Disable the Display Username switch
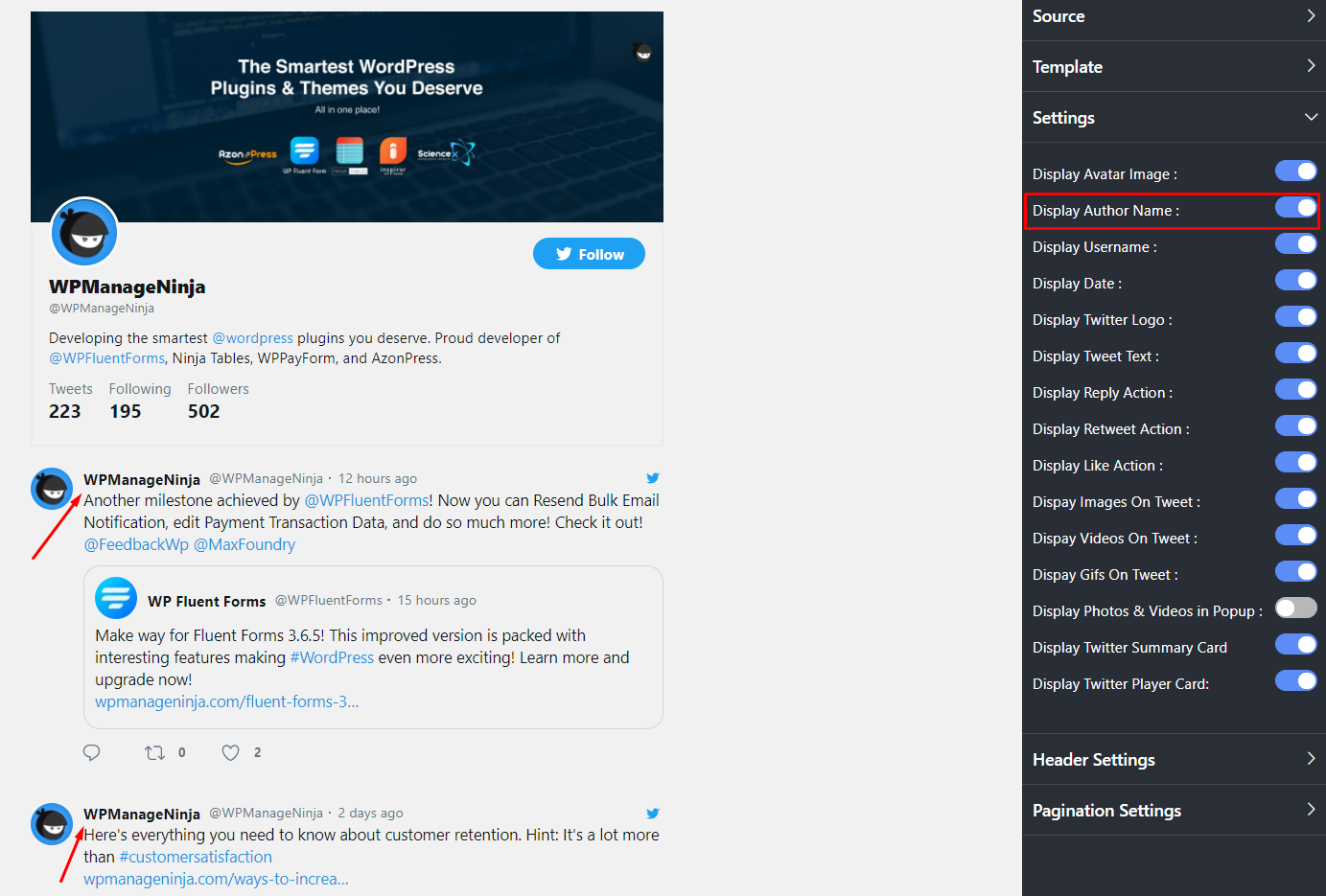The height and width of the screenshot is (896, 1326). coord(1295,243)
